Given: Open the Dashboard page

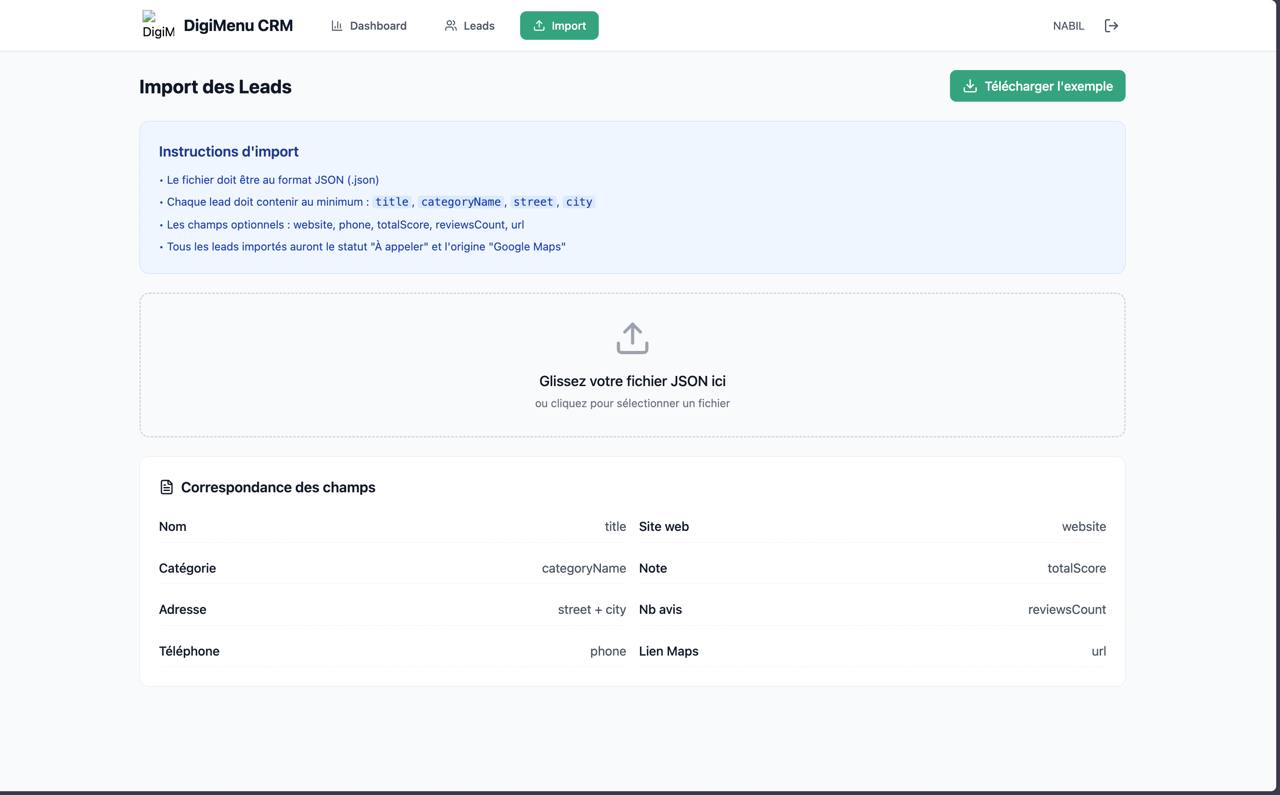Looking at the screenshot, I should pos(369,26).
